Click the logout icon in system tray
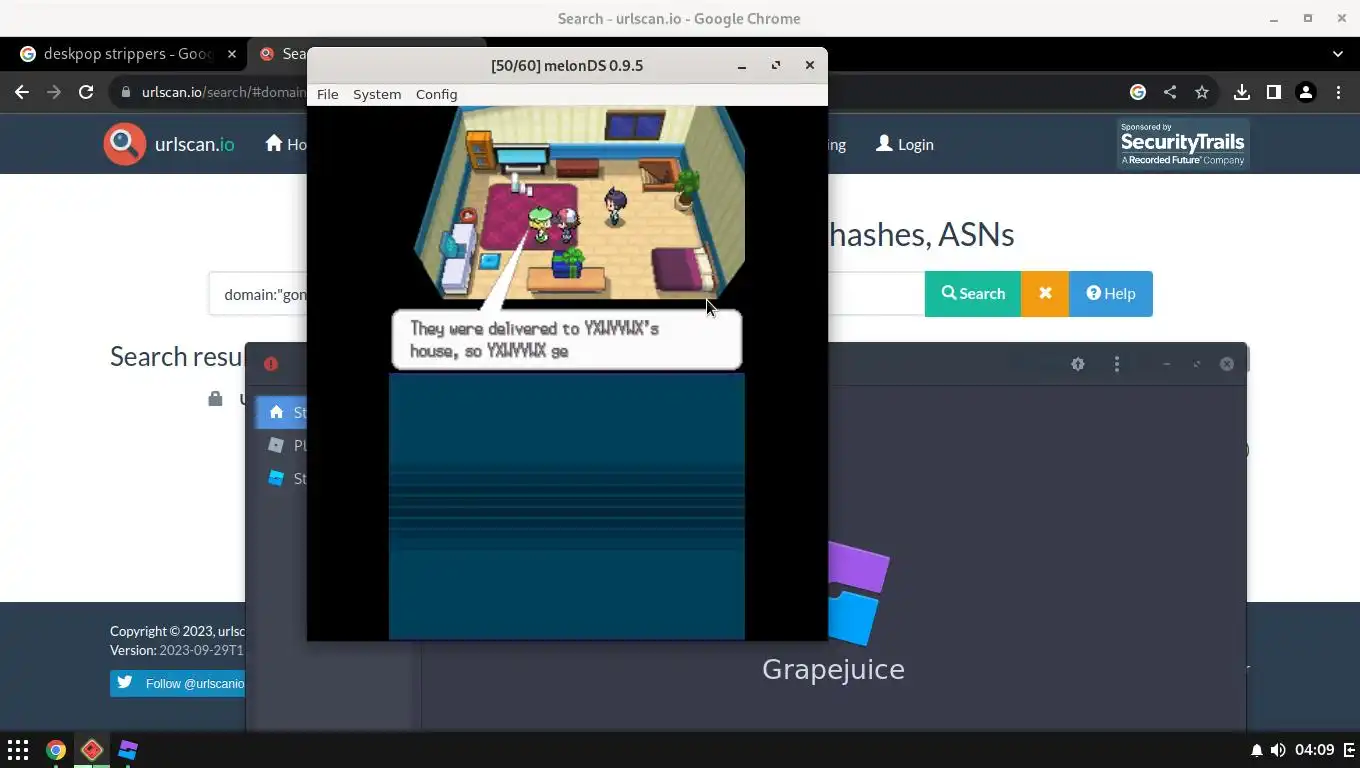Screen dimensions: 1360x768 [1349, 750]
